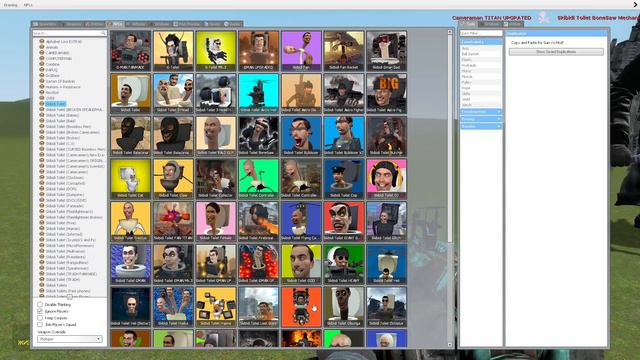Select the Skibidi Toilet Insane icon
640x360 pixels.
pyautogui.click(x=216, y=307)
